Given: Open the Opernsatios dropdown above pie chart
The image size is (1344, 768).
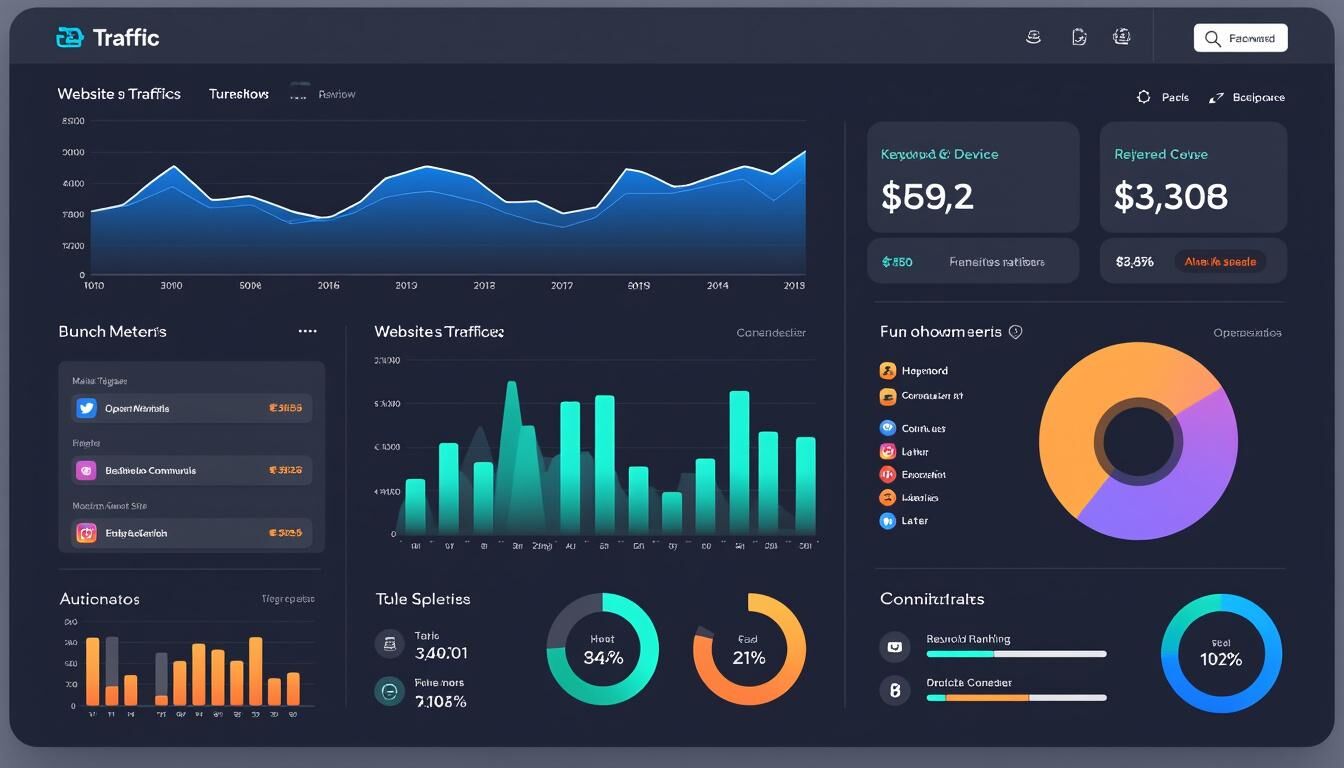Looking at the screenshot, I should [x=1246, y=333].
